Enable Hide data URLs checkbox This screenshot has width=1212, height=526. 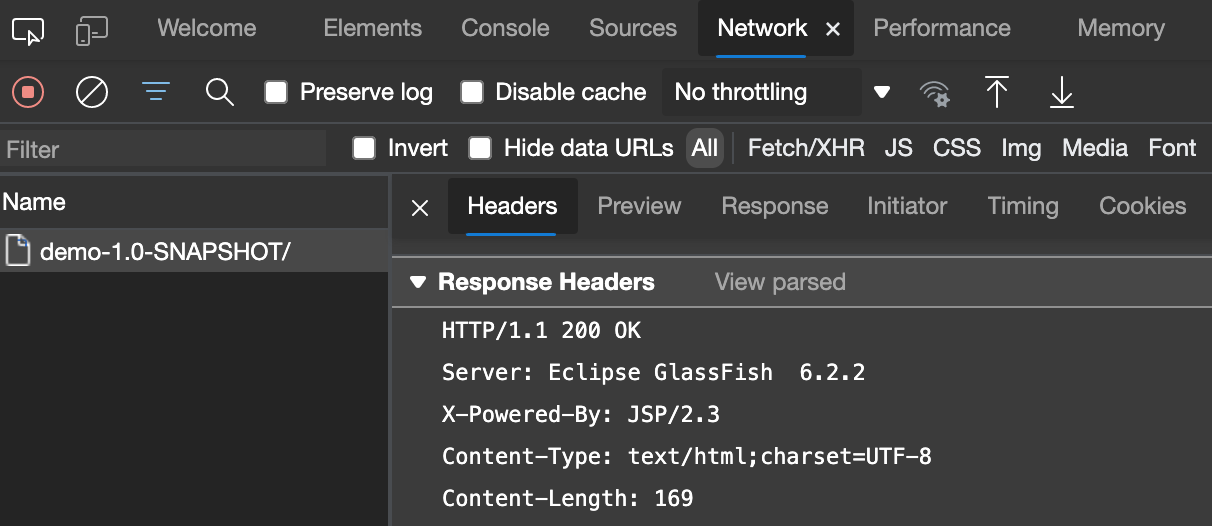480,149
